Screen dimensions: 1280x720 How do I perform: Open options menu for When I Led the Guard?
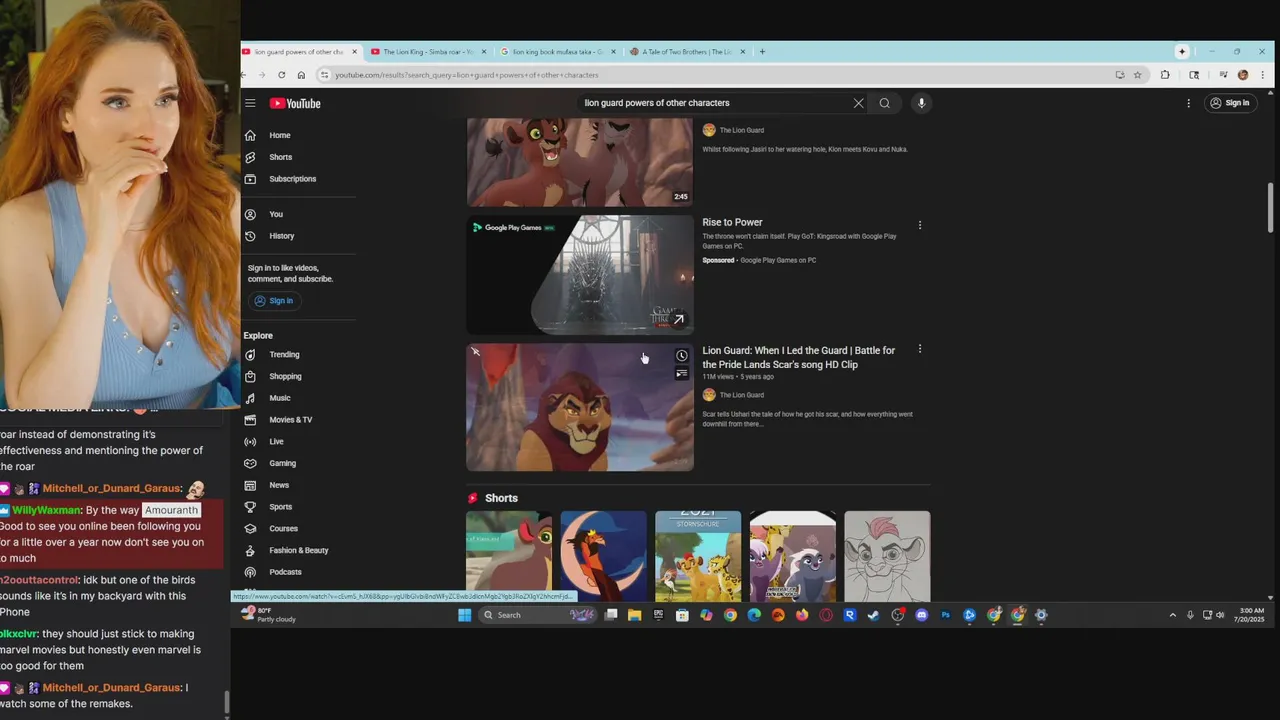(920, 349)
